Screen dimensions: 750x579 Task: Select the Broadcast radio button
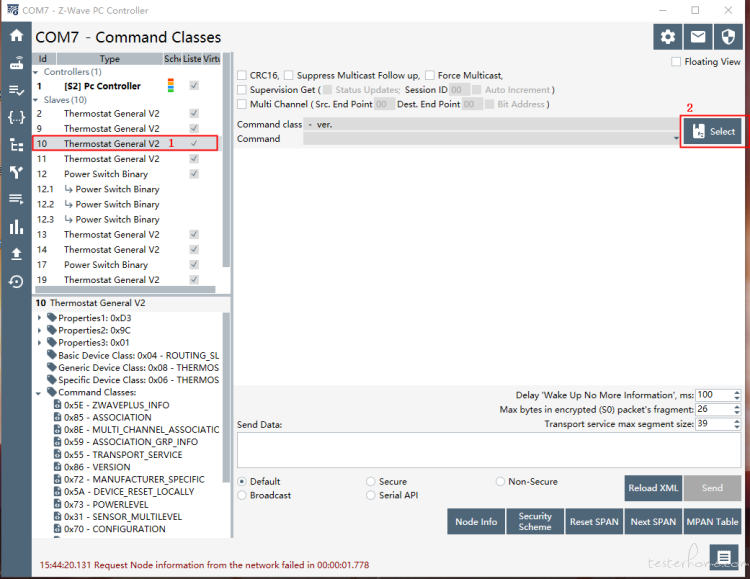click(x=242, y=495)
